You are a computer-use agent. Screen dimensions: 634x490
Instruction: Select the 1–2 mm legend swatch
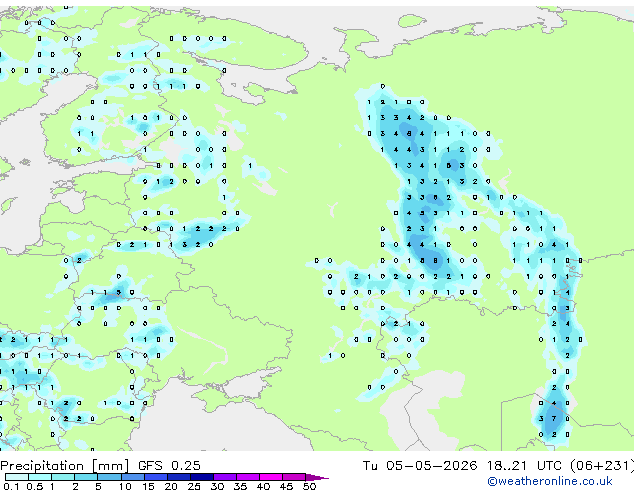click(63, 477)
